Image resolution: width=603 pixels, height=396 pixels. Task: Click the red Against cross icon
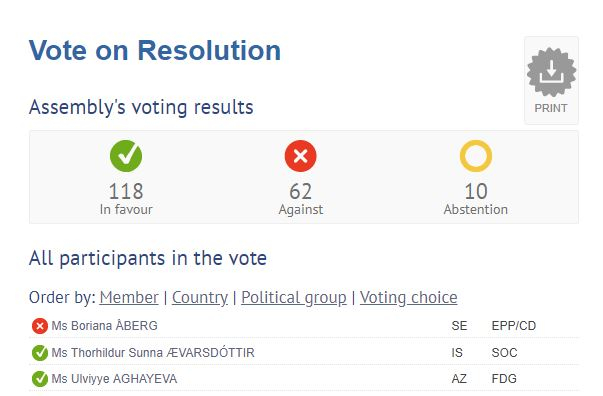tap(300, 156)
